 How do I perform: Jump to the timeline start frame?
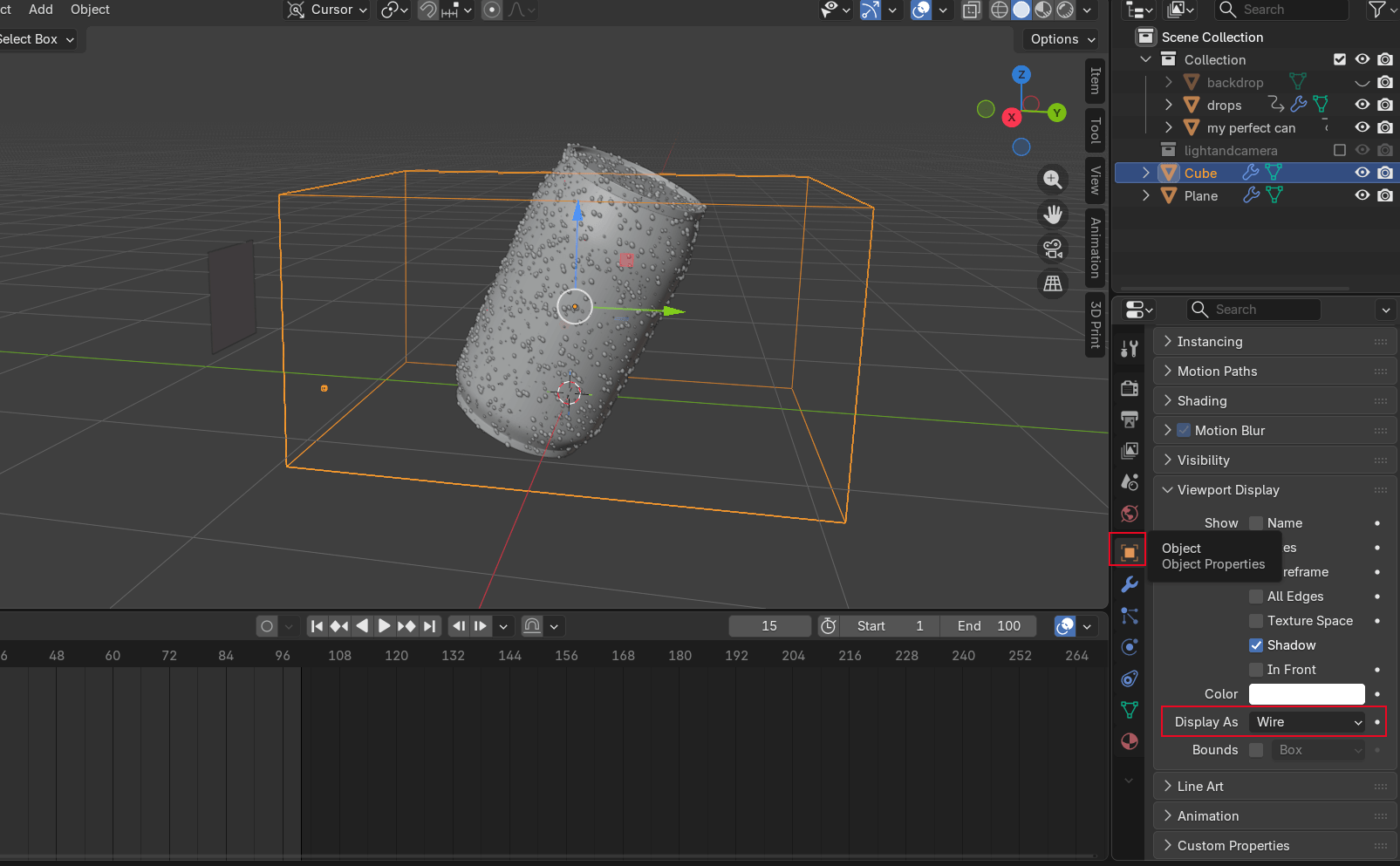click(318, 625)
